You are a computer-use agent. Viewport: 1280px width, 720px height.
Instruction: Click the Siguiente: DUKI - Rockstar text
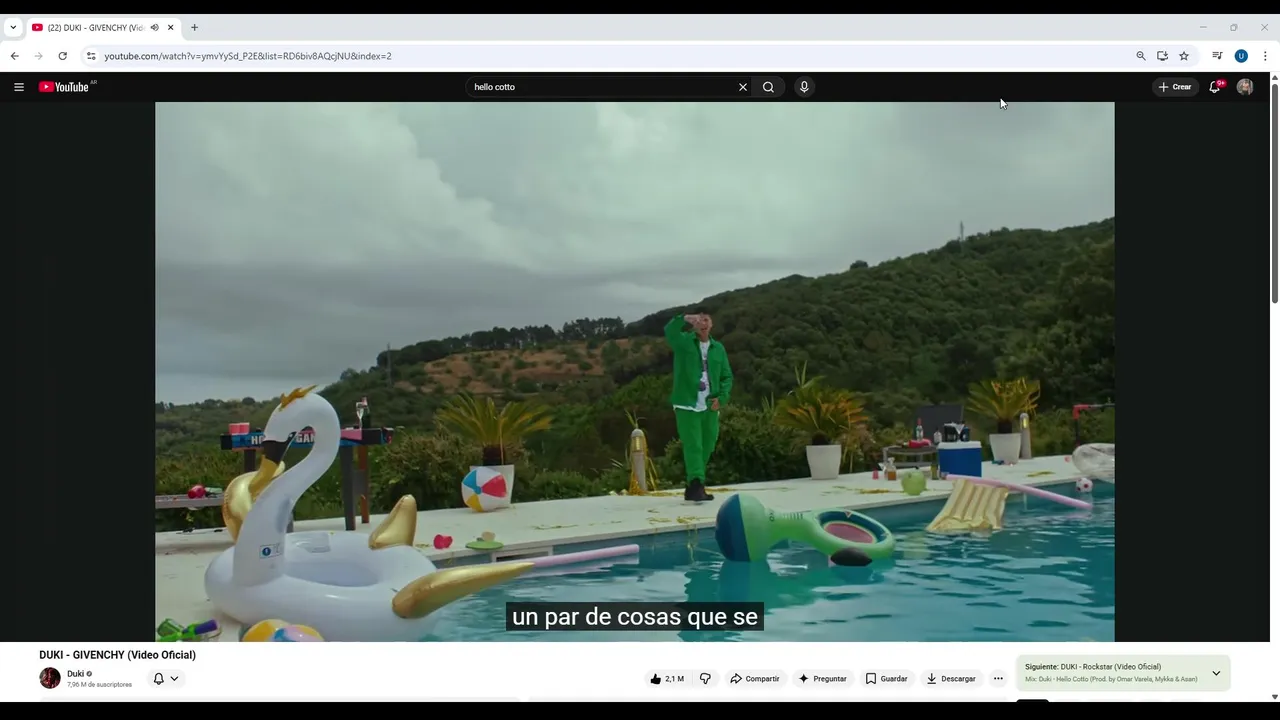pyautogui.click(x=1093, y=667)
